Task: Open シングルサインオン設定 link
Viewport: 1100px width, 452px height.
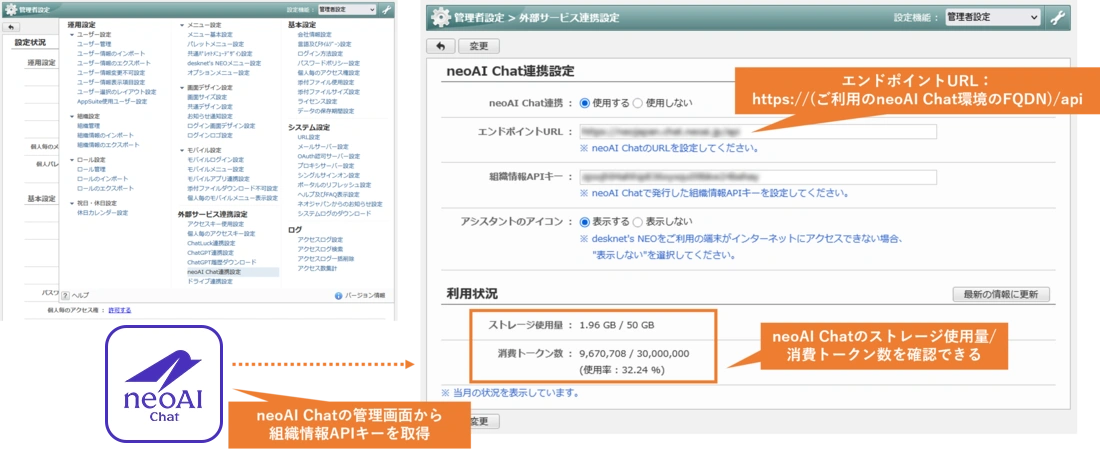Action: point(328,175)
